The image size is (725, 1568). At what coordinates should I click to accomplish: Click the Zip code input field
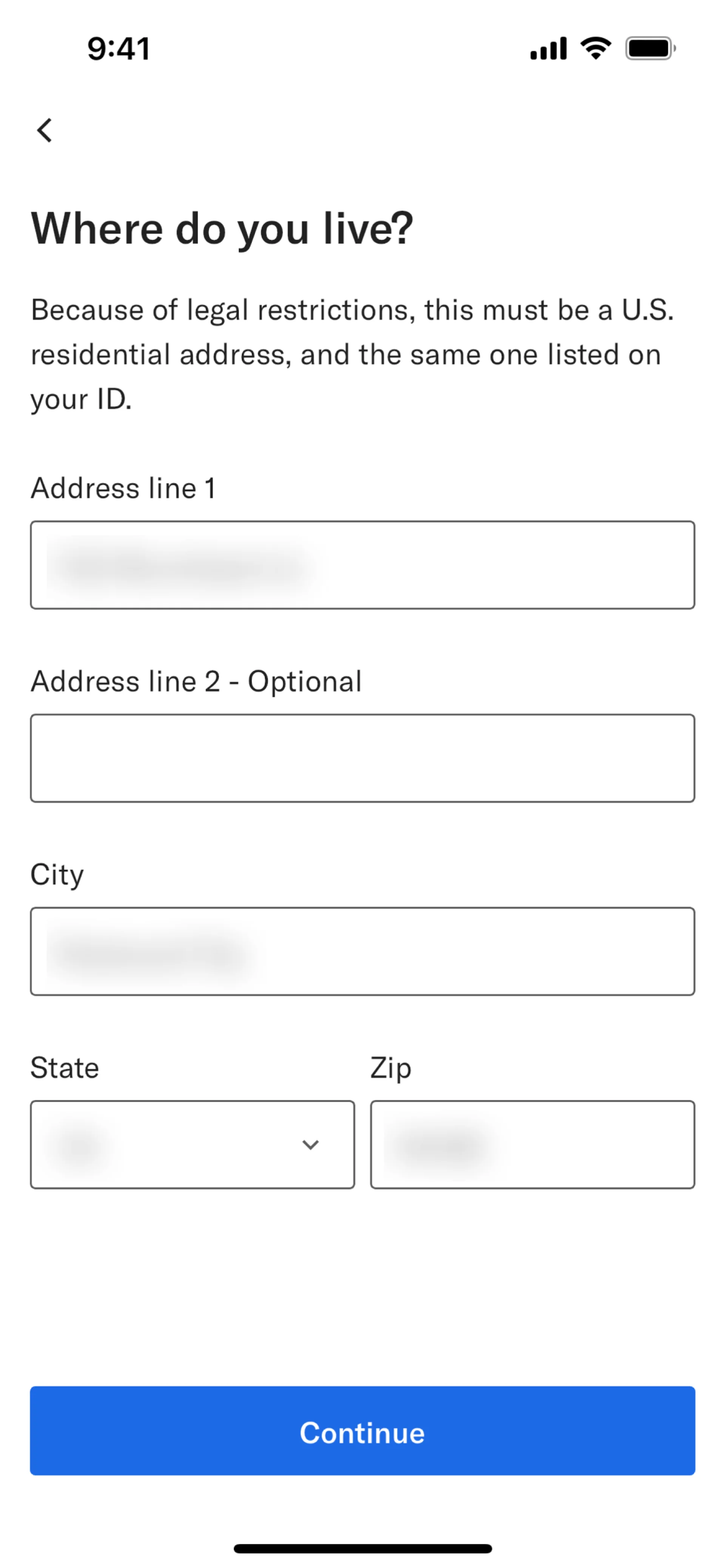point(533,1144)
